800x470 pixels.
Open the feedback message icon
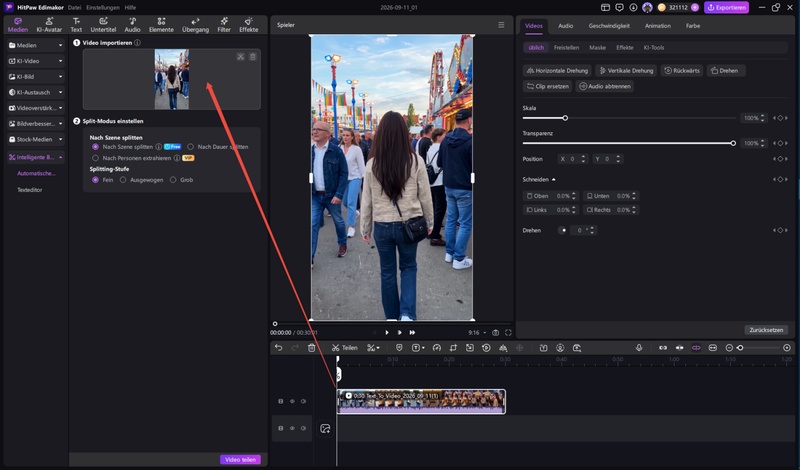[x=619, y=7]
